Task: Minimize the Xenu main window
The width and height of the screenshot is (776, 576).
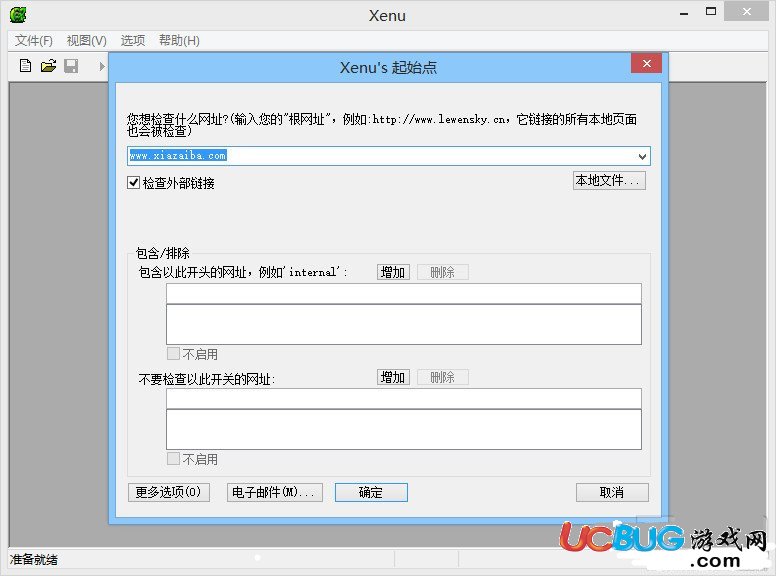Action: (x=684, y=14)
